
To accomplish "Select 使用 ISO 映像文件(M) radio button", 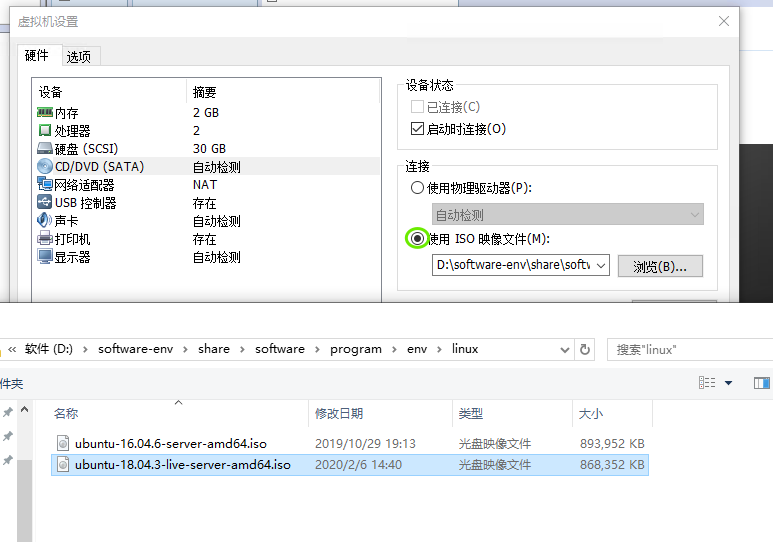I will click(417, 239).
